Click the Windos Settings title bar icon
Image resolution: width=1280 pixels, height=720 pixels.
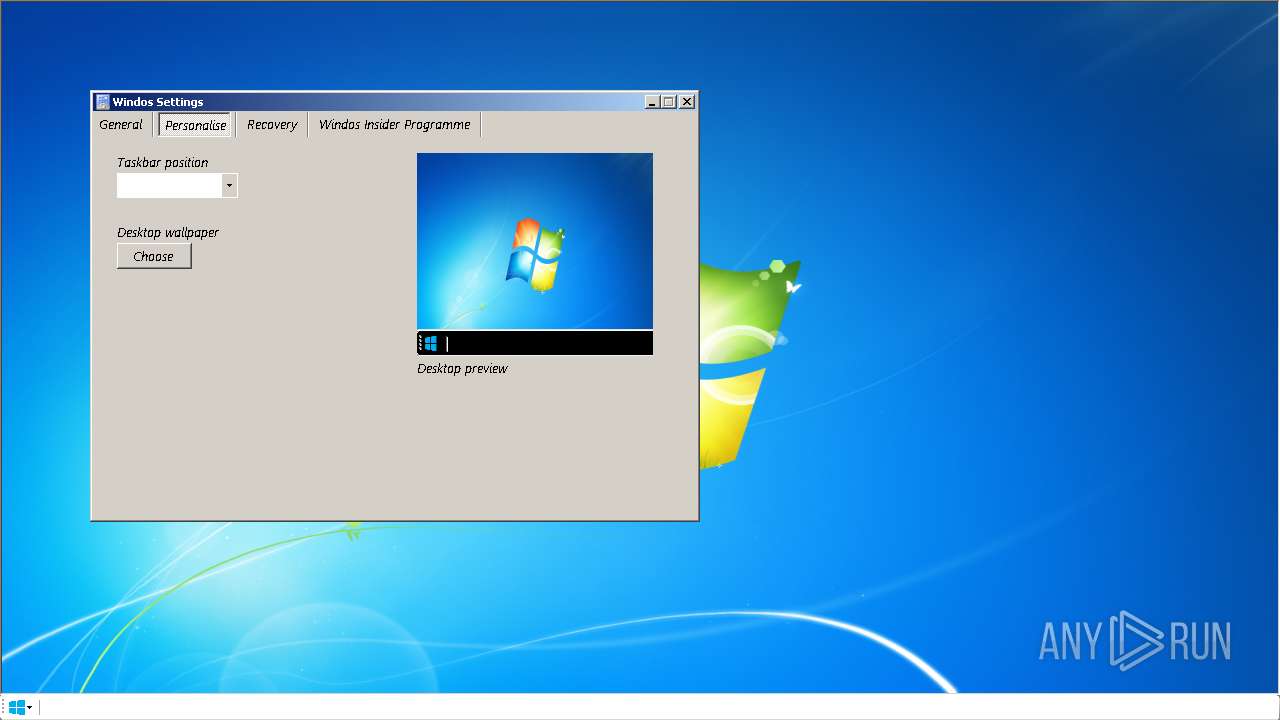pos(102,102)
